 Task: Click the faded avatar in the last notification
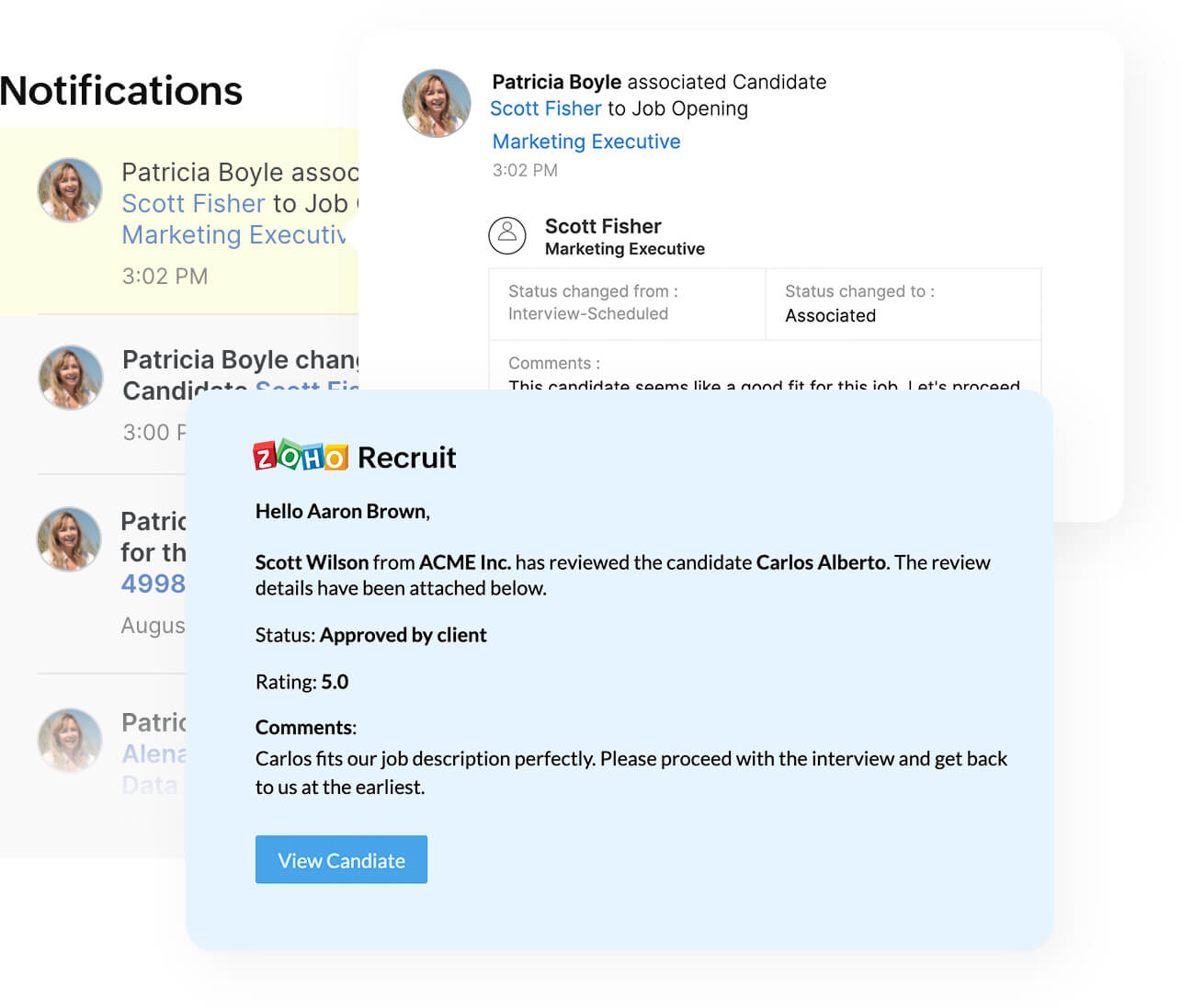tap(69, 740)
